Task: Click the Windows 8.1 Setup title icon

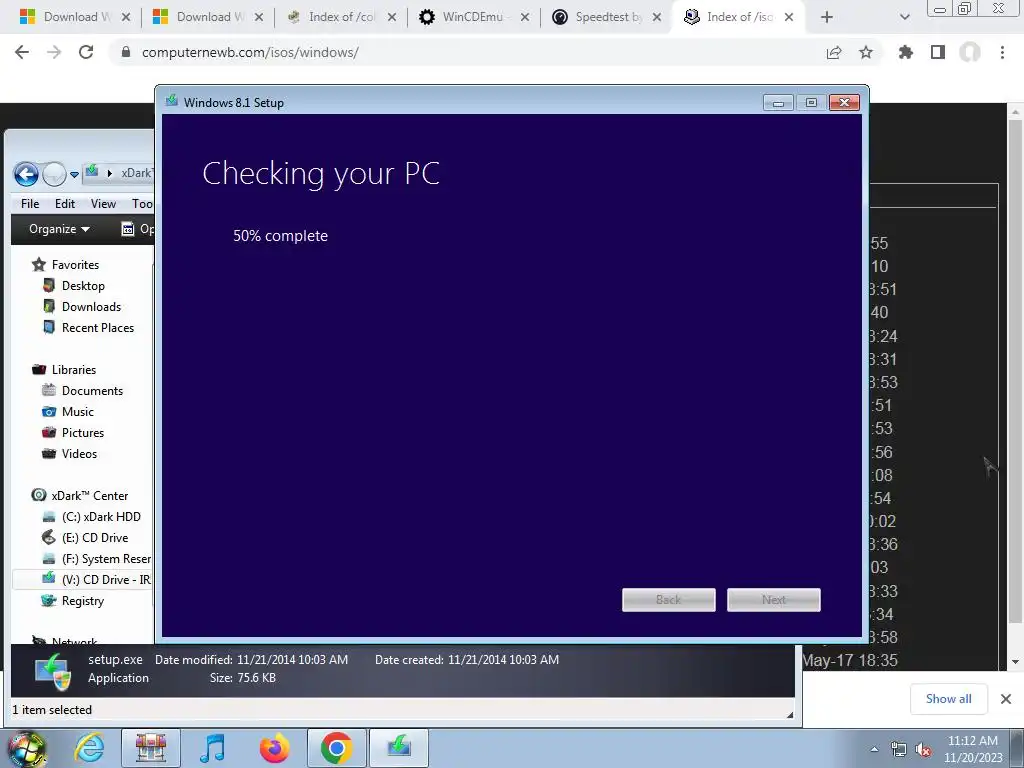Action: (x=172, y=101)
